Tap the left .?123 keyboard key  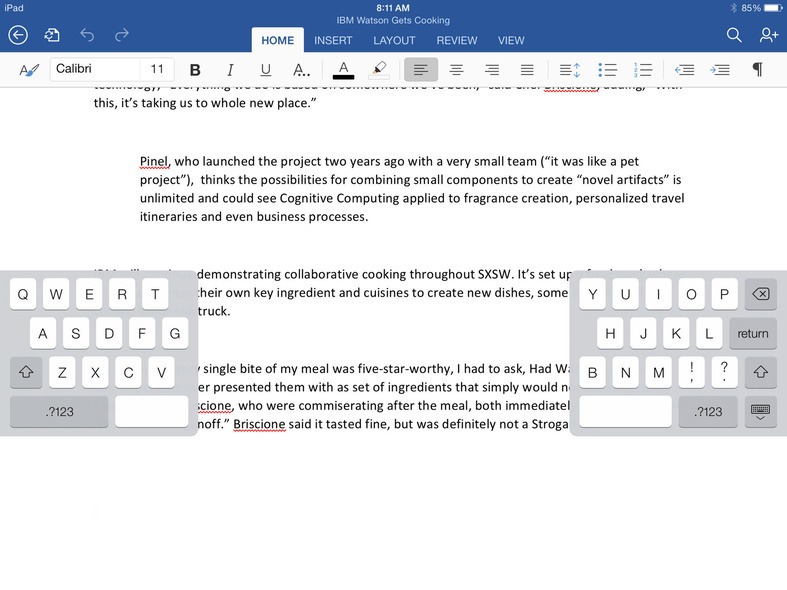[x=59, y=412]
